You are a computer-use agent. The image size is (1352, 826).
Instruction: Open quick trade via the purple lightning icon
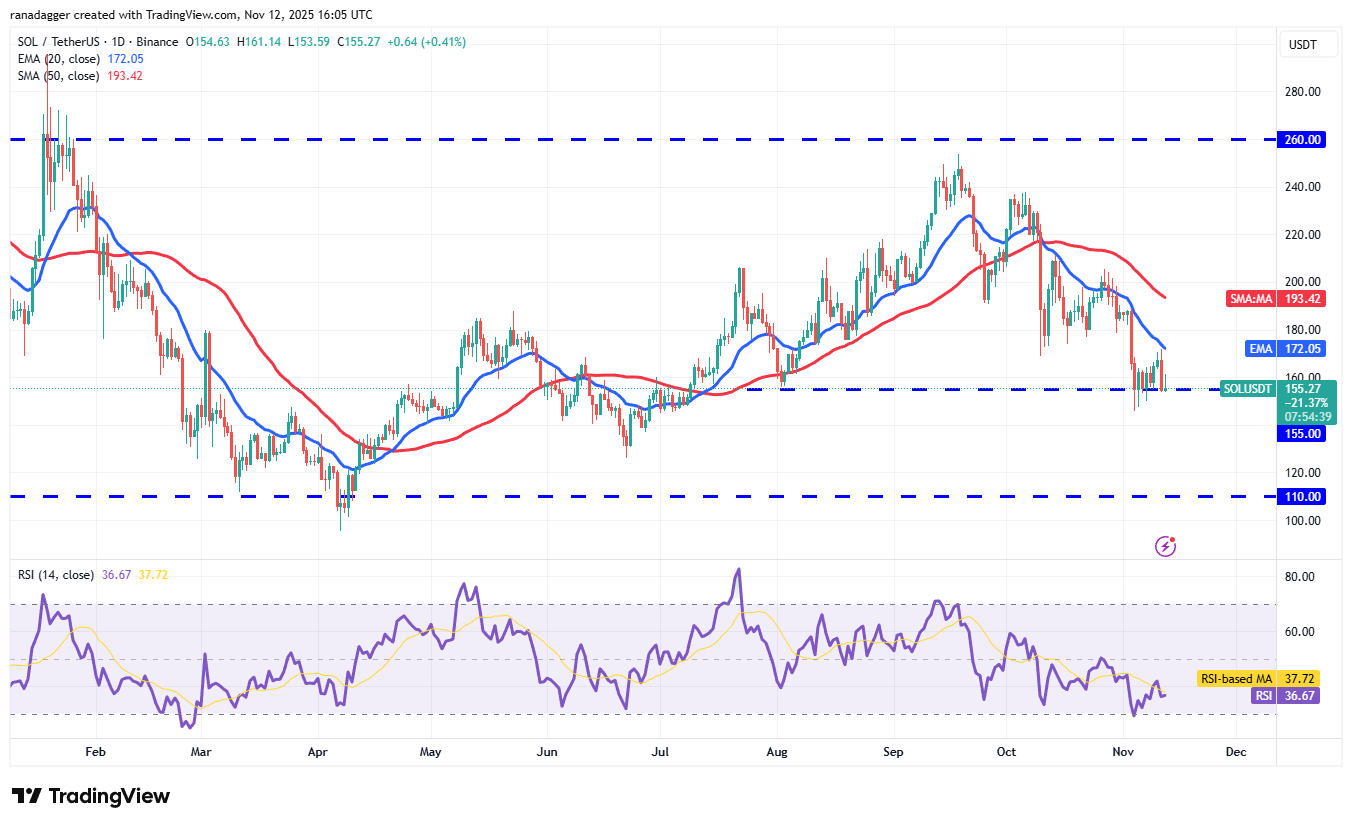1165,546
